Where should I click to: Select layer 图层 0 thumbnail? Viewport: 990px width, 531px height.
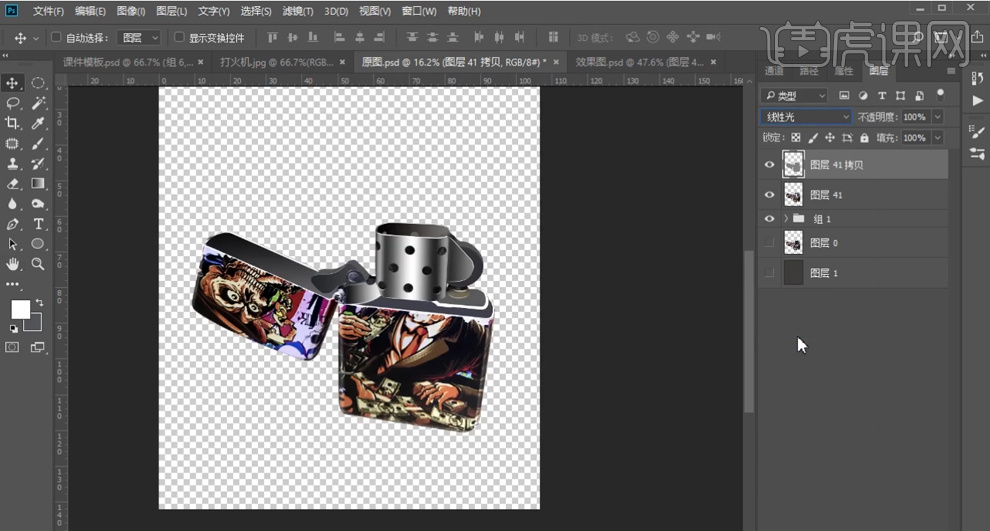point(793,242)
